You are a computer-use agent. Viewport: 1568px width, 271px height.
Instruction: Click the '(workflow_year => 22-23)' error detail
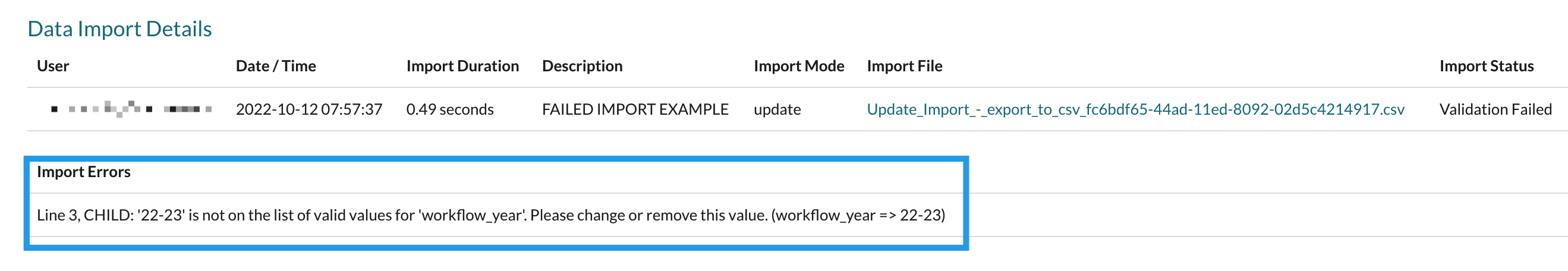[858, 216]
